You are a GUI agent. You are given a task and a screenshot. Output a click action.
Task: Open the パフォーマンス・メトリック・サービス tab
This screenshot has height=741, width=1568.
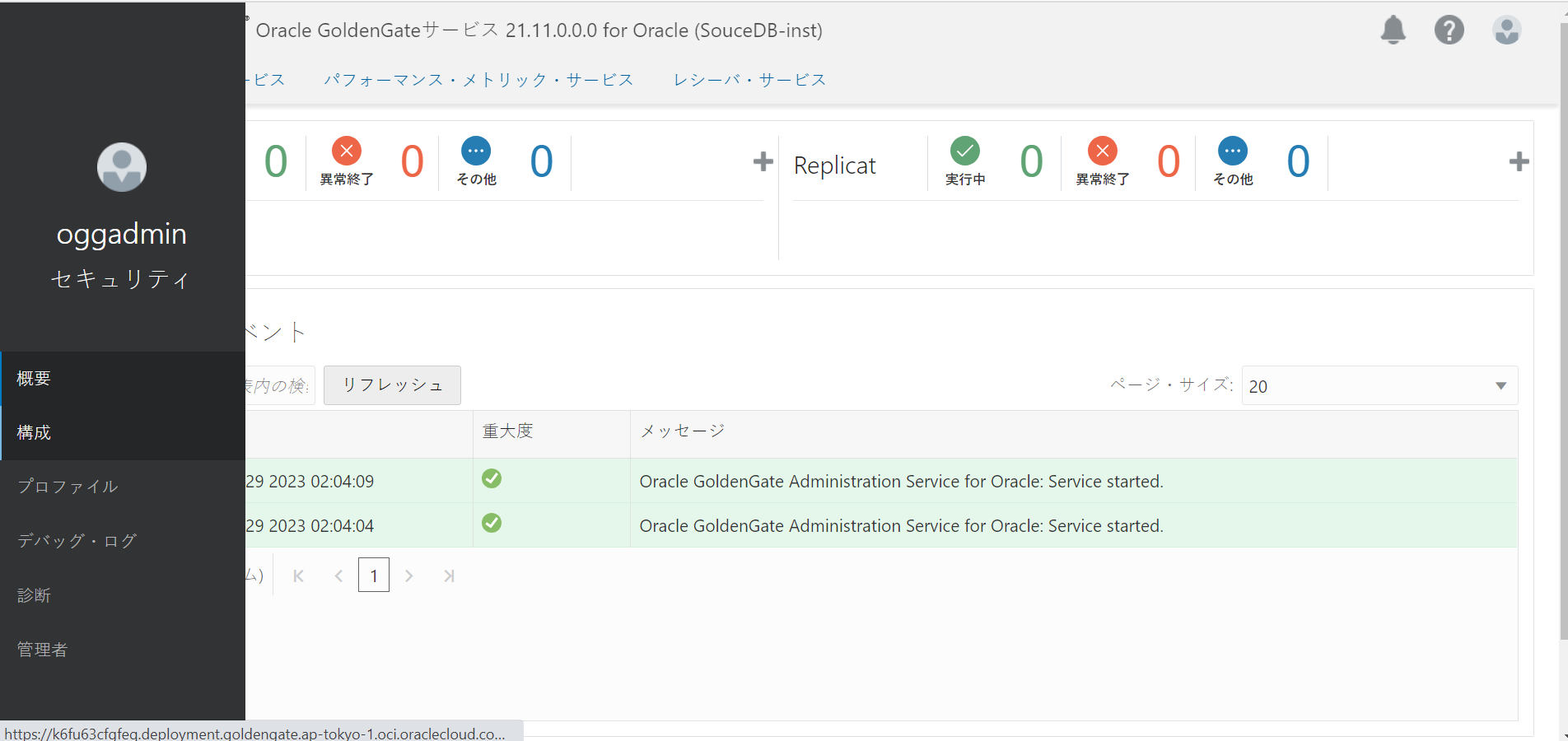478,80
